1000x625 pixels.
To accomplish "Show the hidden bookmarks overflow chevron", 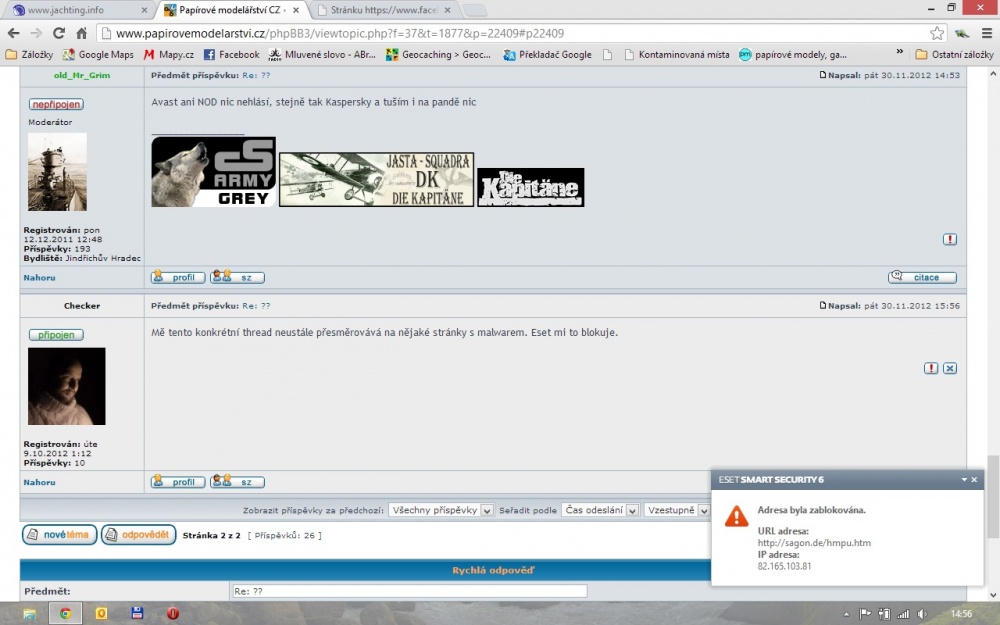I will [x=899, y=52].
